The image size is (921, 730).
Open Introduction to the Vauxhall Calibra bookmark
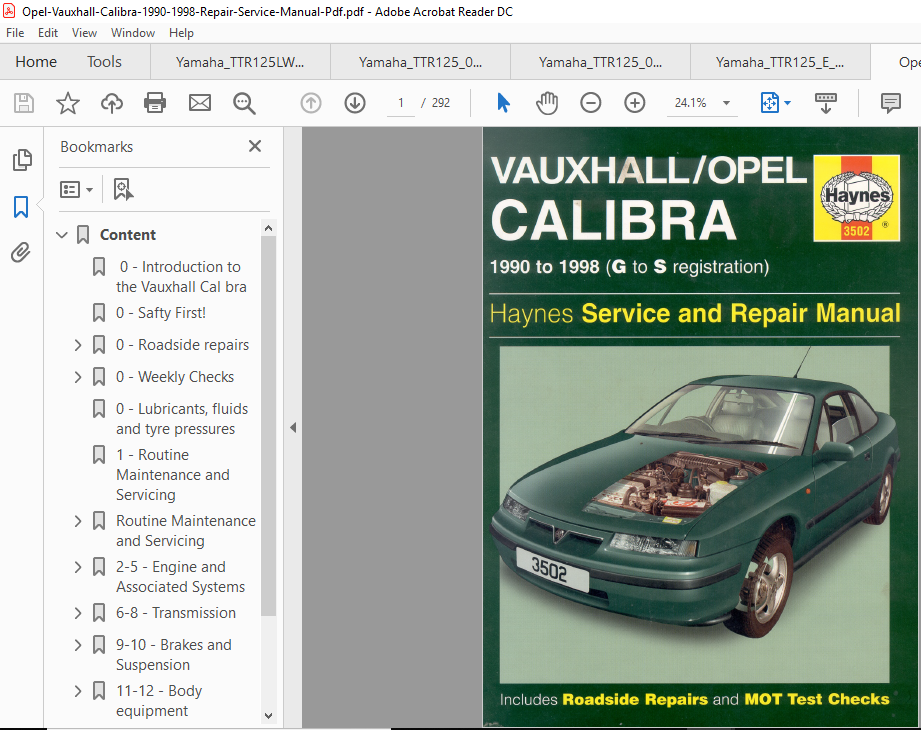pyautogui.click(x=181, y=277)
